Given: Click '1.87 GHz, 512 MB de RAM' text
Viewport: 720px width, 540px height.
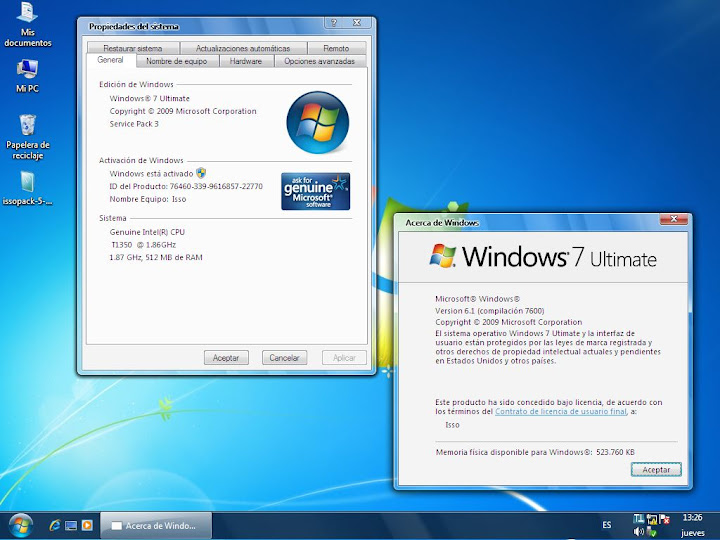Looking at the screenshot, I should [x=156, y=258].
